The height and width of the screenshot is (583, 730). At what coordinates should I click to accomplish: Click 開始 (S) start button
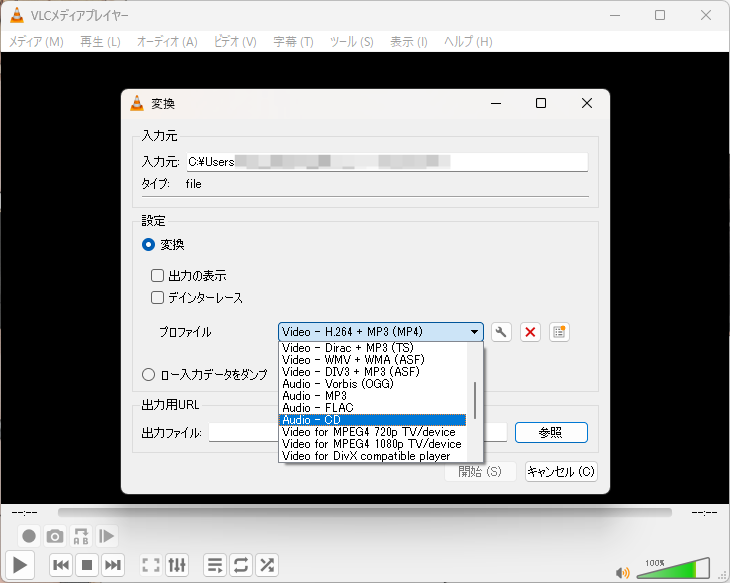pyautogui.click(x=480, y=472)
